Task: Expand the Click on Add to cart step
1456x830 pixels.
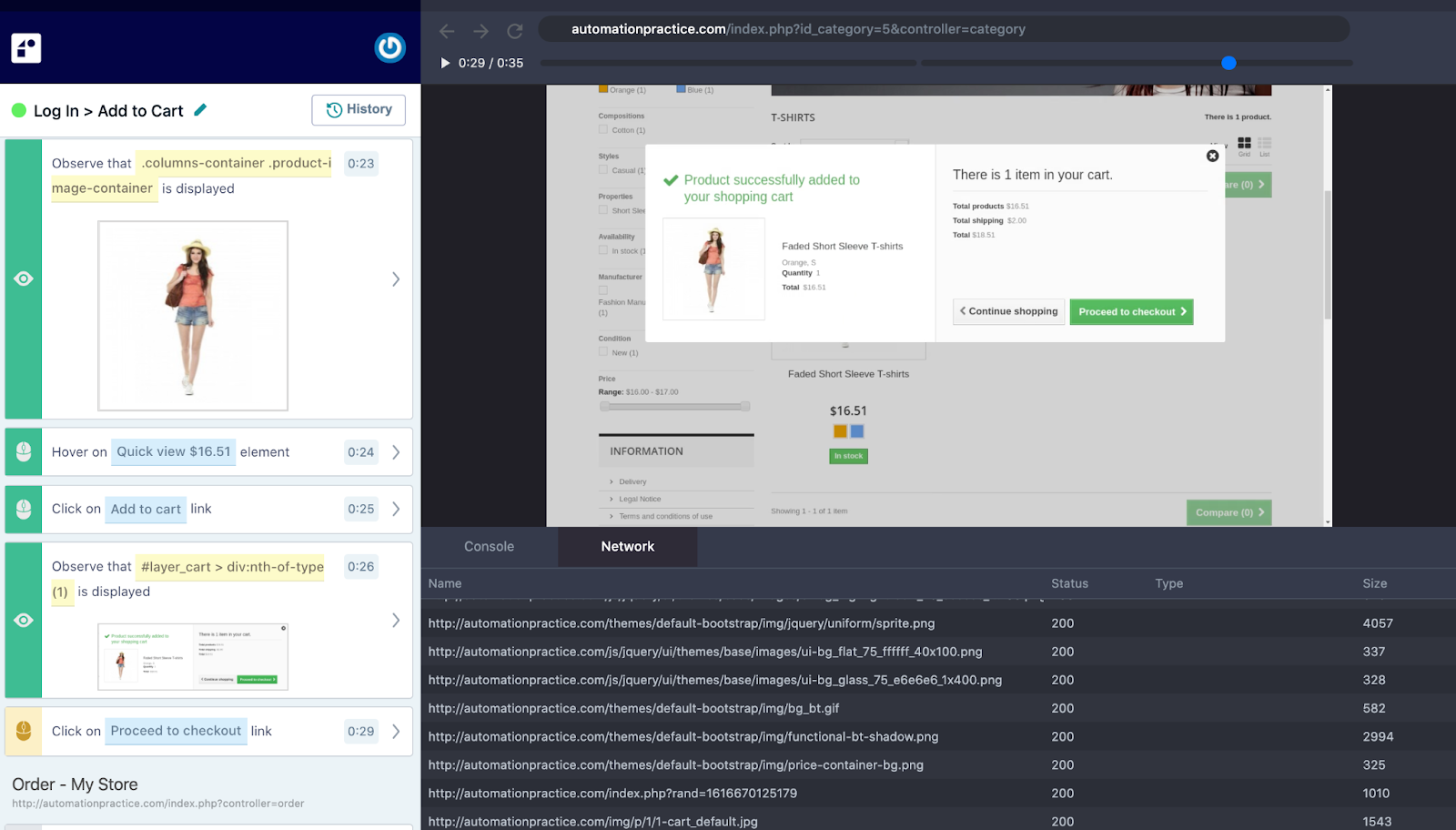Action: tap(396, 510)
